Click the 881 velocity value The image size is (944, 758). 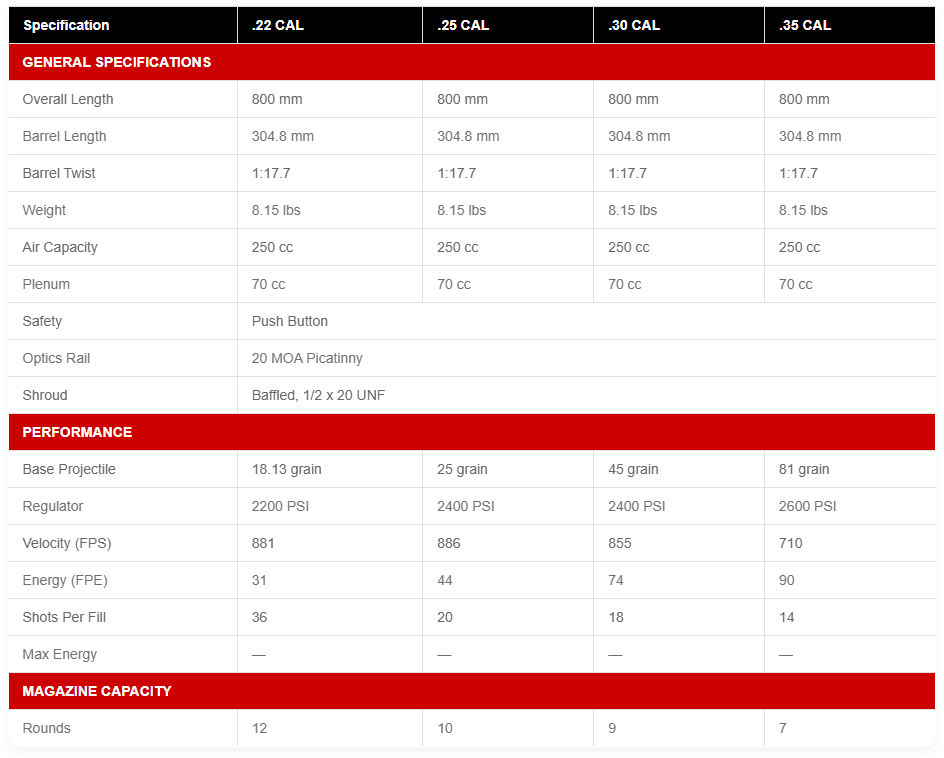coord(263,544)
